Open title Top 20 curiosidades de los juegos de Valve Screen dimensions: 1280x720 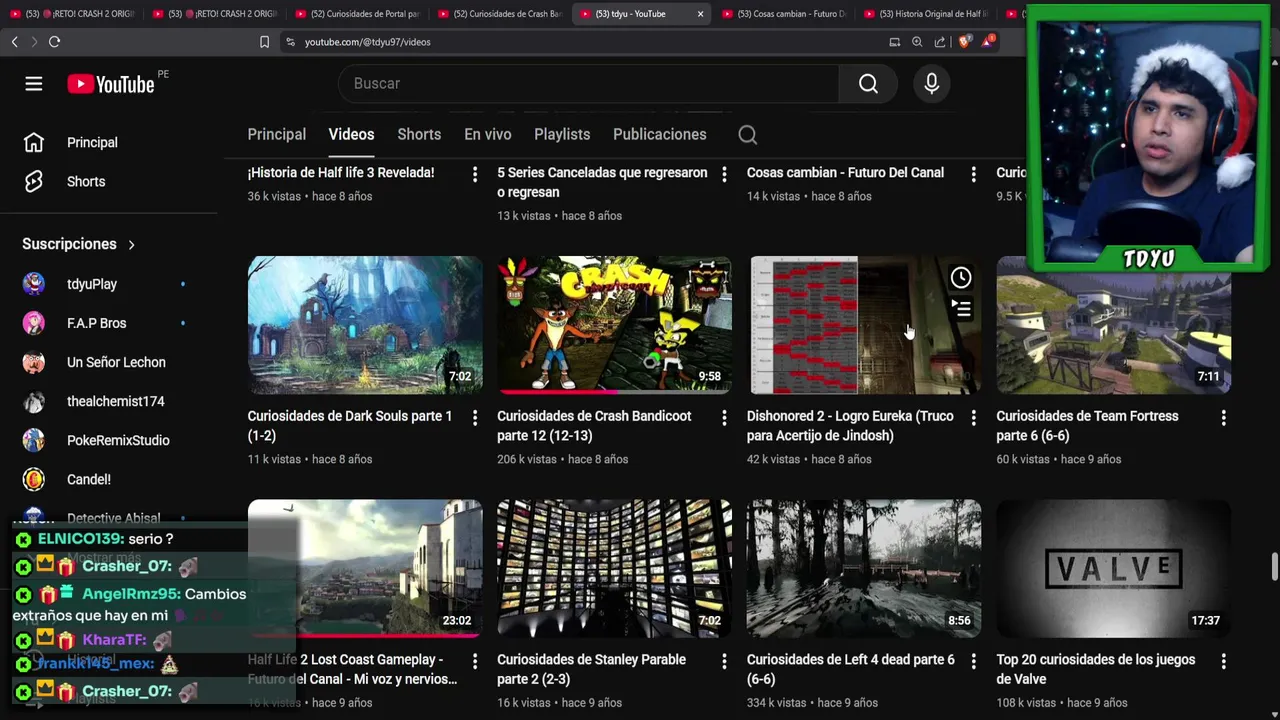[x=1095, y=669]
